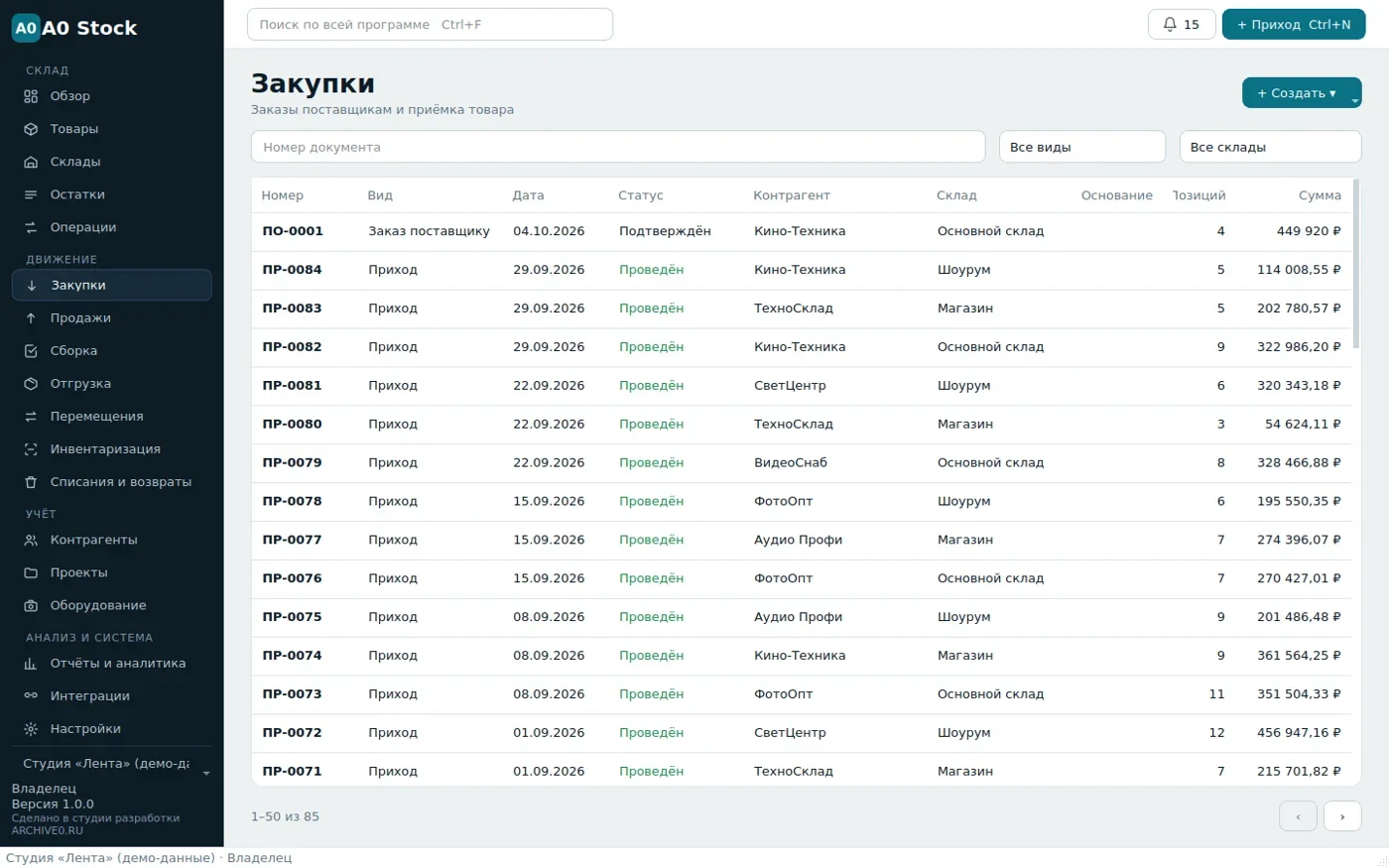Open document ПР-0084

point(293,270)
